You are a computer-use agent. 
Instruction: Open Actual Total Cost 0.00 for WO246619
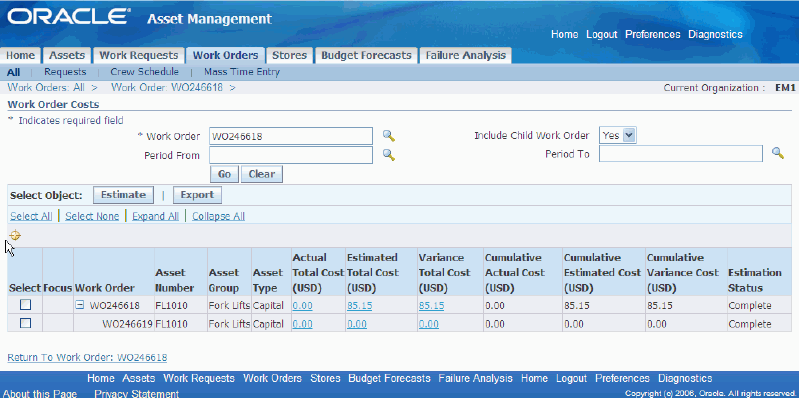tap(302, 324)
